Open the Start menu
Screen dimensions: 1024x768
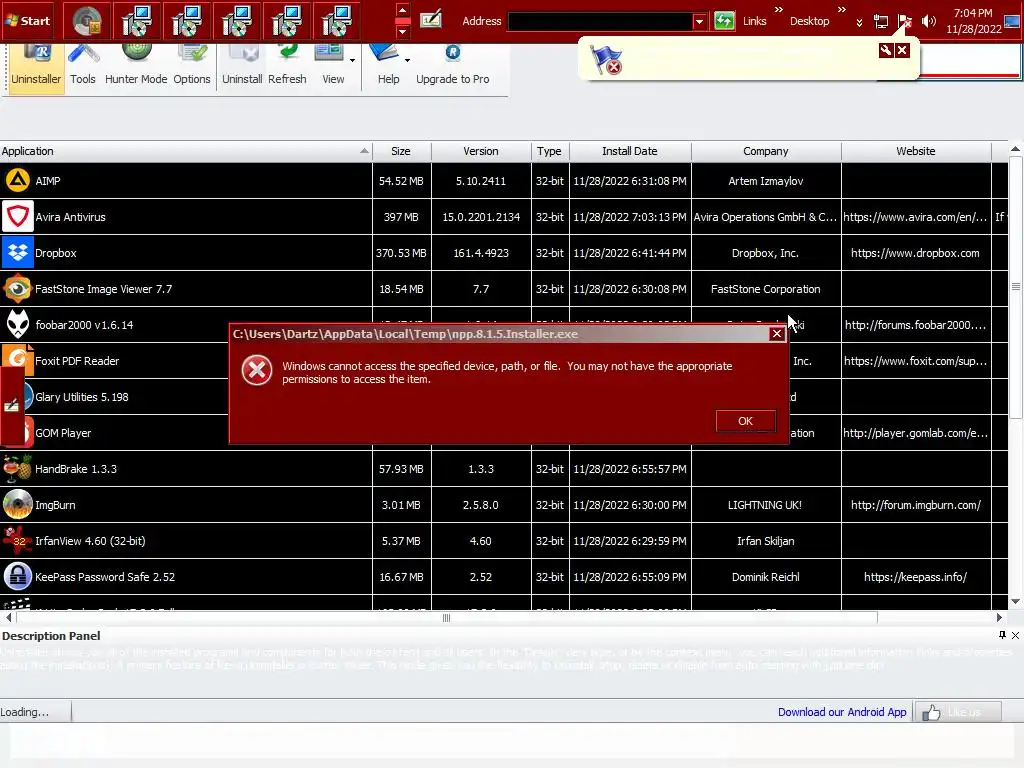[27, 20]
